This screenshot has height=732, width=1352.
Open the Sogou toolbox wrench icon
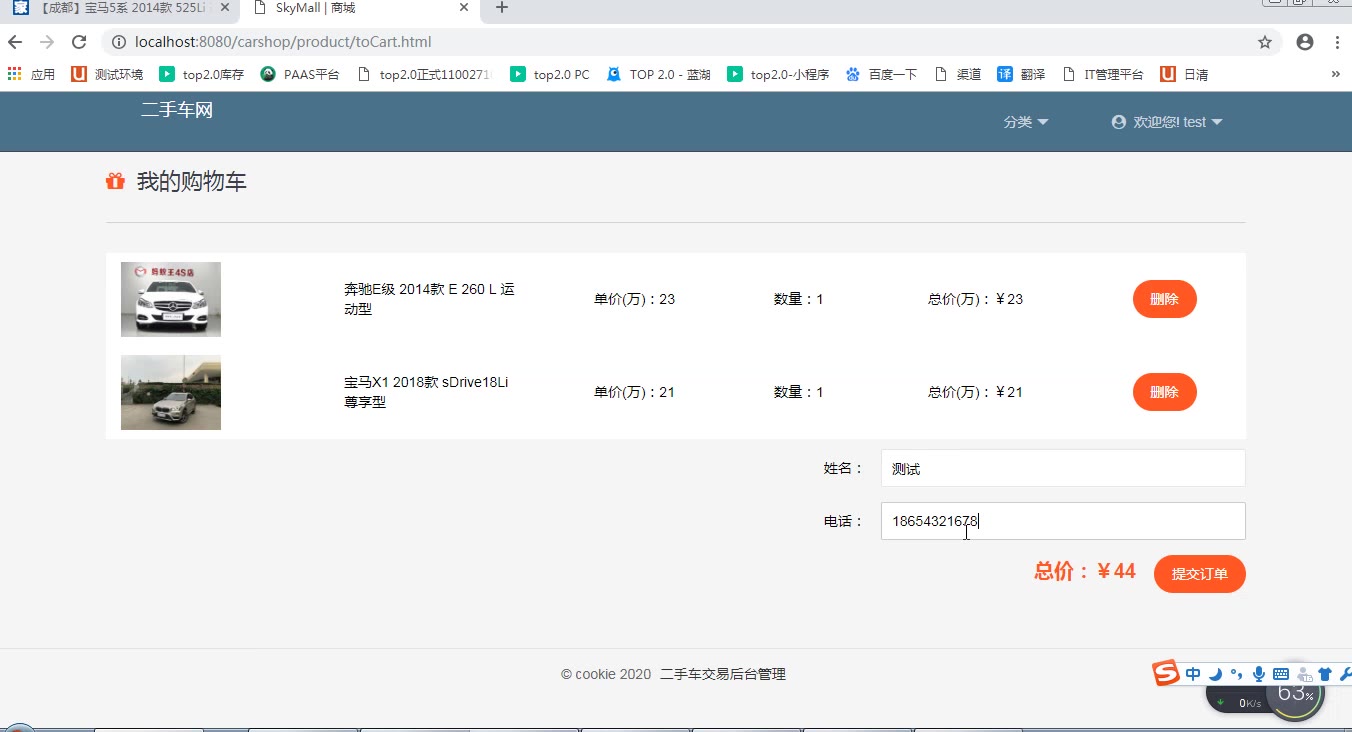point(1345,674)
